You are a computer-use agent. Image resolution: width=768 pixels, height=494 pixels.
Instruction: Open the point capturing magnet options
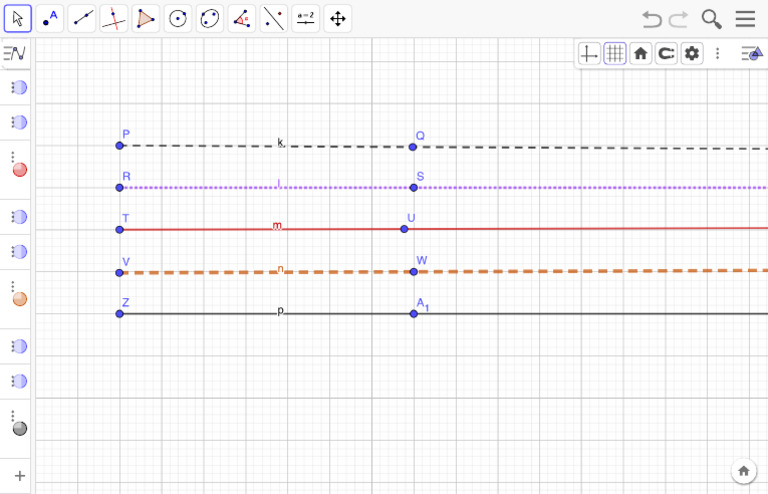click(666, 53)
